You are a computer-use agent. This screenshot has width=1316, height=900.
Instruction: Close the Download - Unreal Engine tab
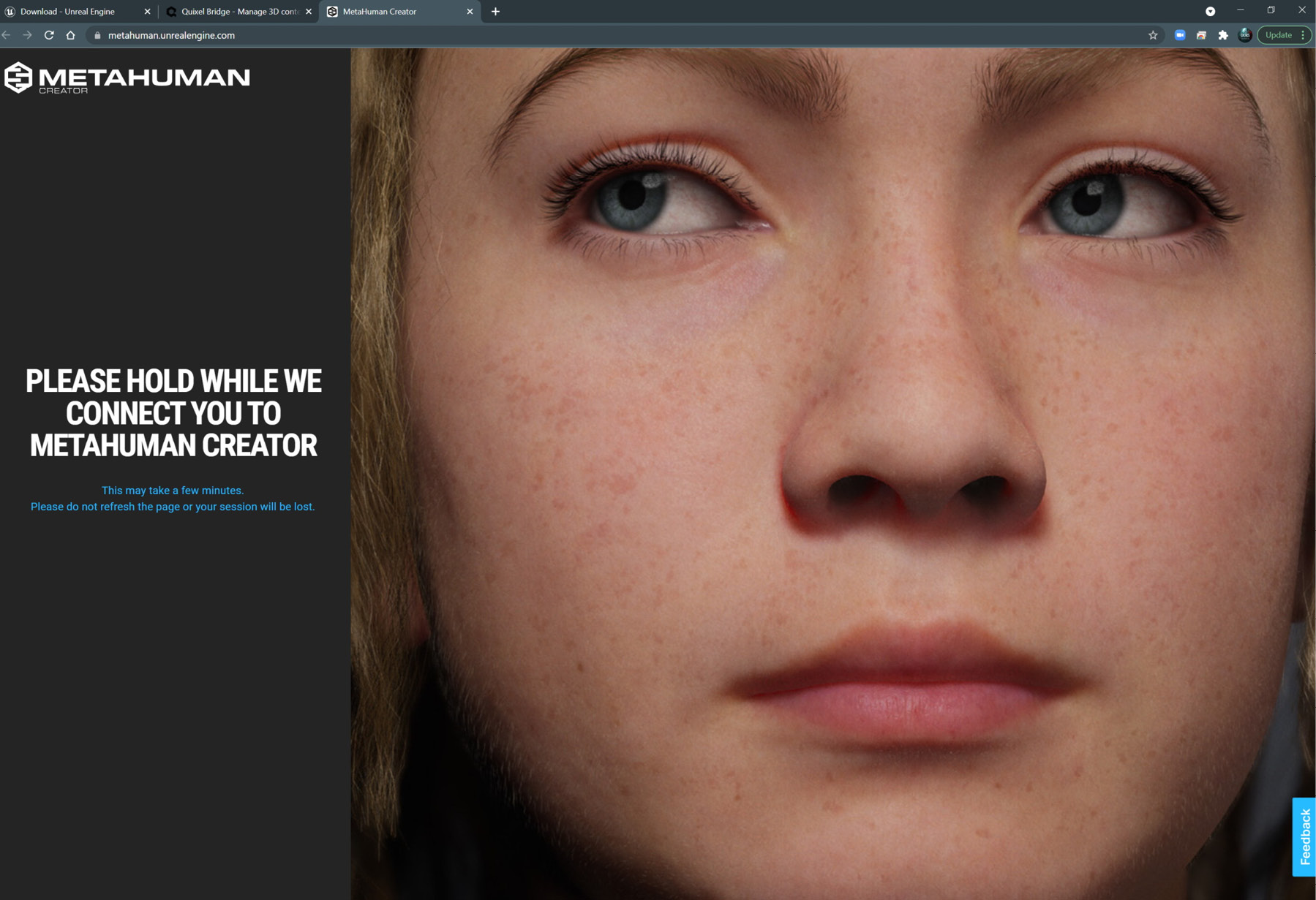pos(147,12)
